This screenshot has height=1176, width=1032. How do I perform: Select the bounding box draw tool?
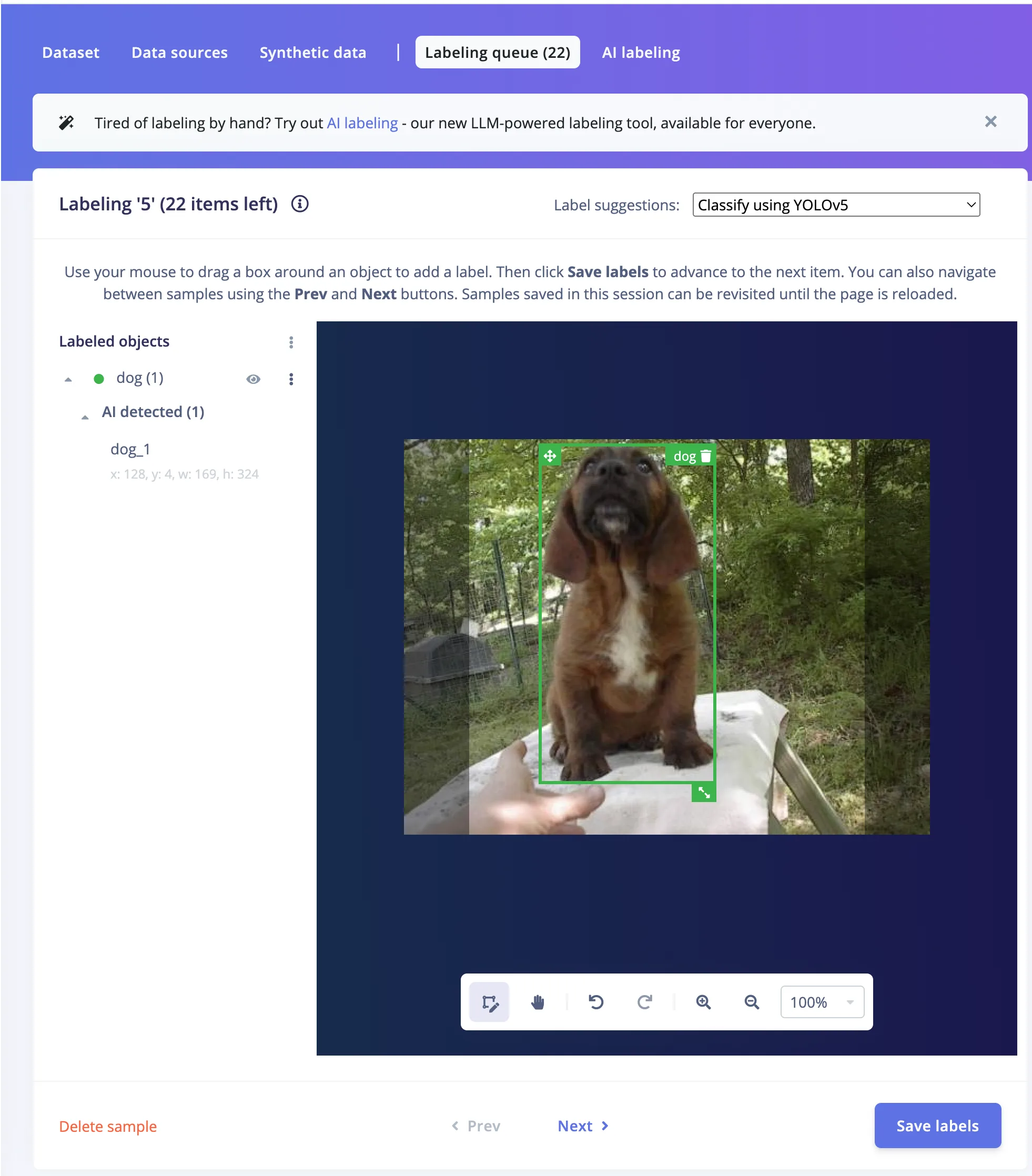489,1002
